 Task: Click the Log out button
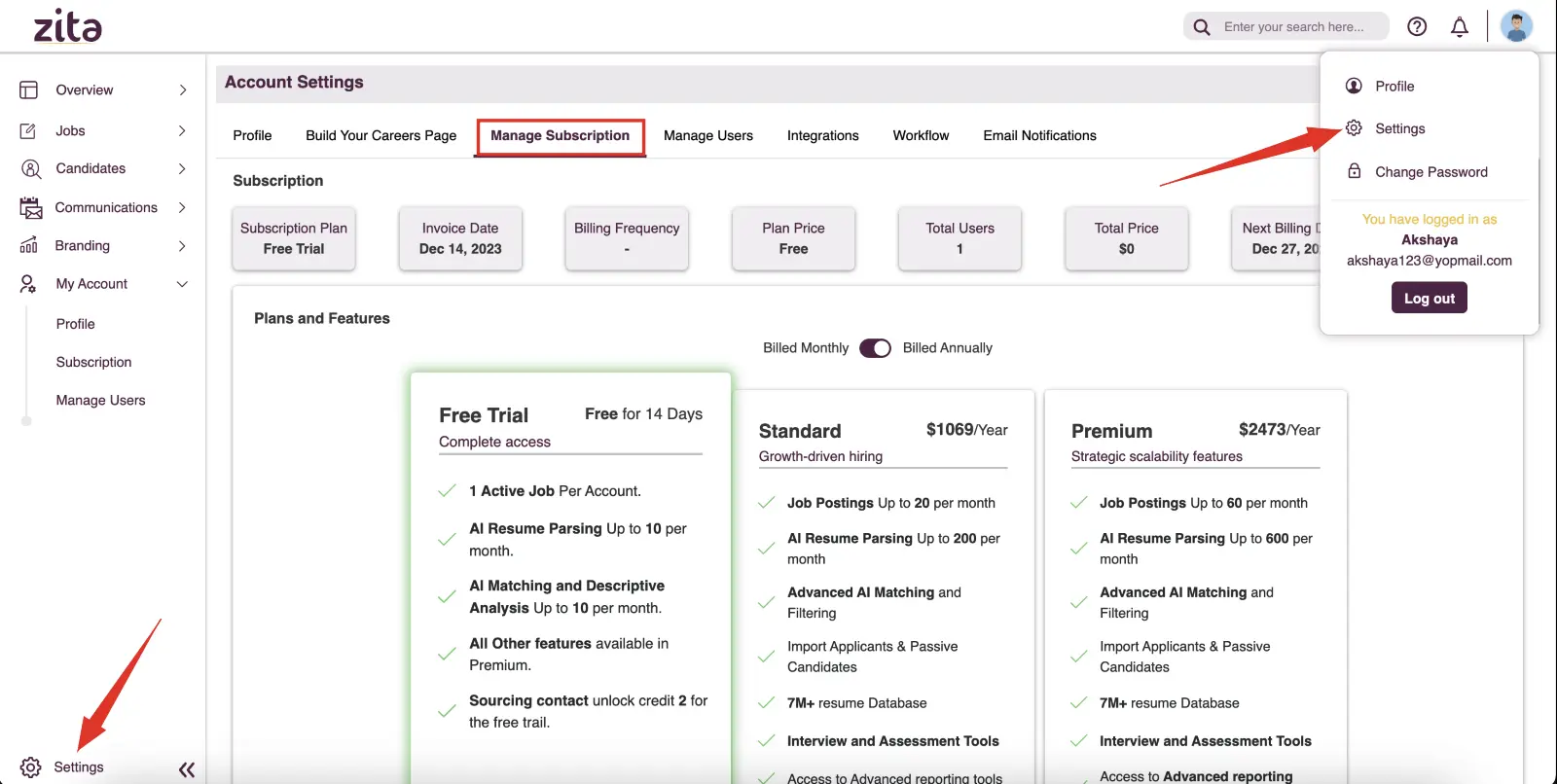(1429, 299)
